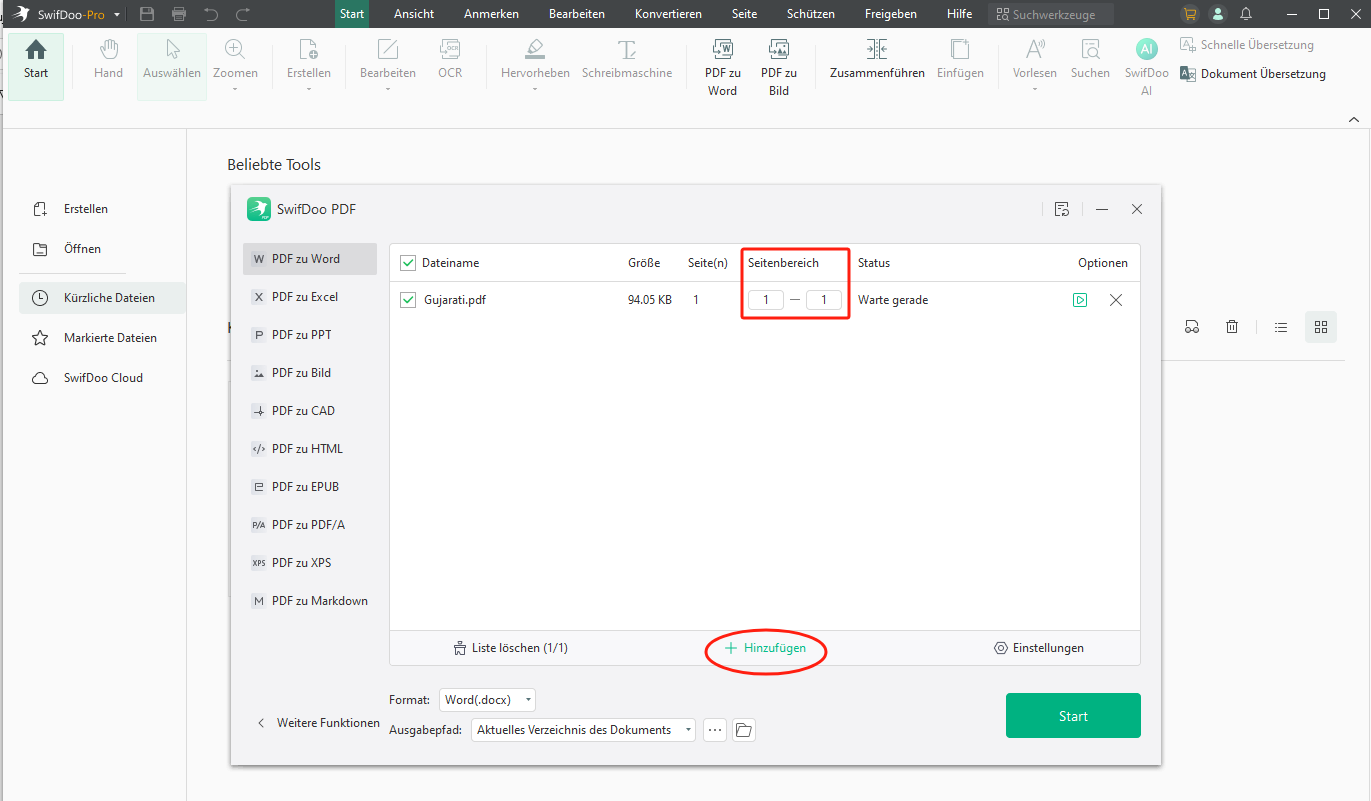Click Liste löschen (1/1)
1371x801 pixels.
coord(510,648)
